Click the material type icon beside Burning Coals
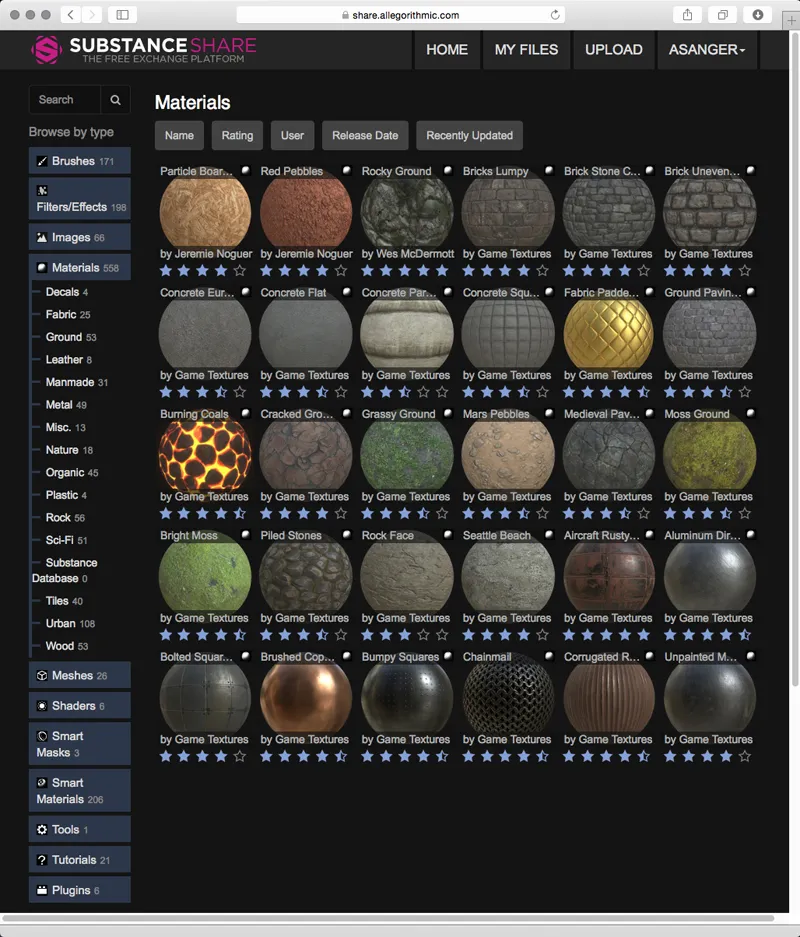The width and height of the screenshot is (800, 937). 245,413
